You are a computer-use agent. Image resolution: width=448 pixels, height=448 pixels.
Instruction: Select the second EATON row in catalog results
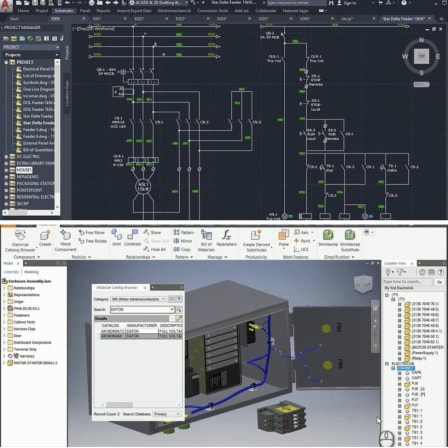pyautogui.click(x=142, y=336)
